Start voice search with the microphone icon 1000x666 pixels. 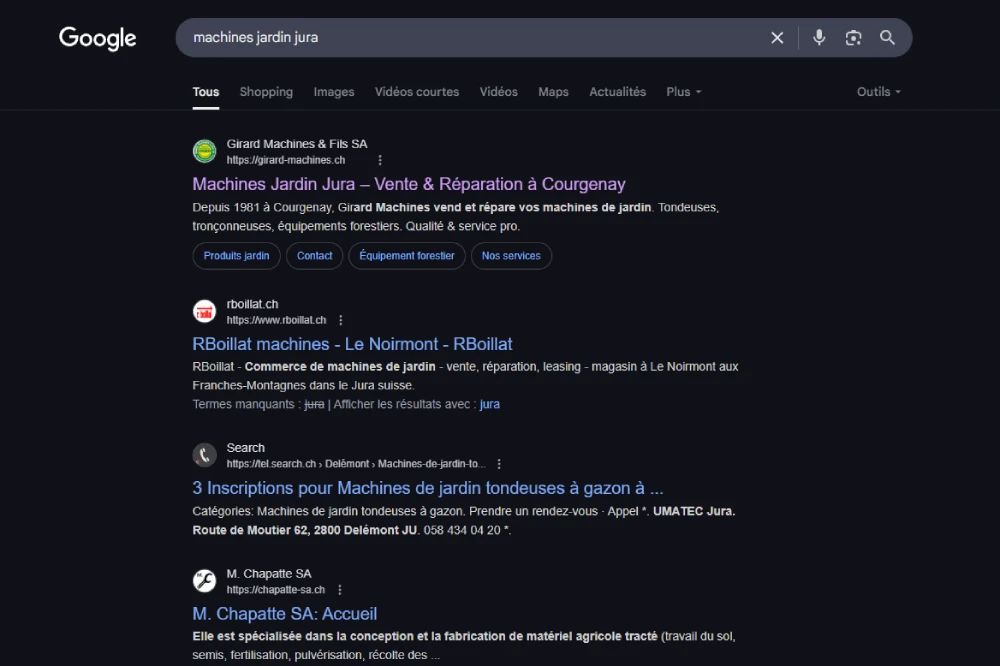pos(819,38)
